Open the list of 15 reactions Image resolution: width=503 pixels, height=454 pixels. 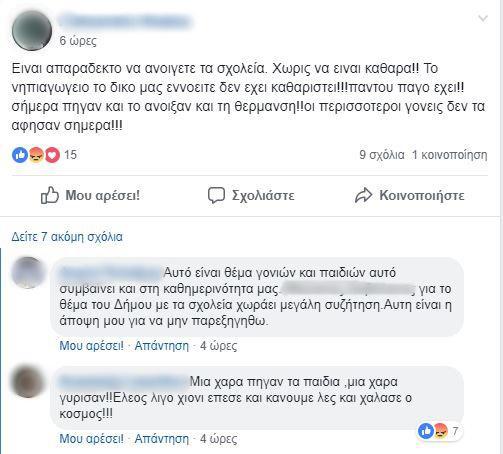pyautogui.click(x=70, y=155)
